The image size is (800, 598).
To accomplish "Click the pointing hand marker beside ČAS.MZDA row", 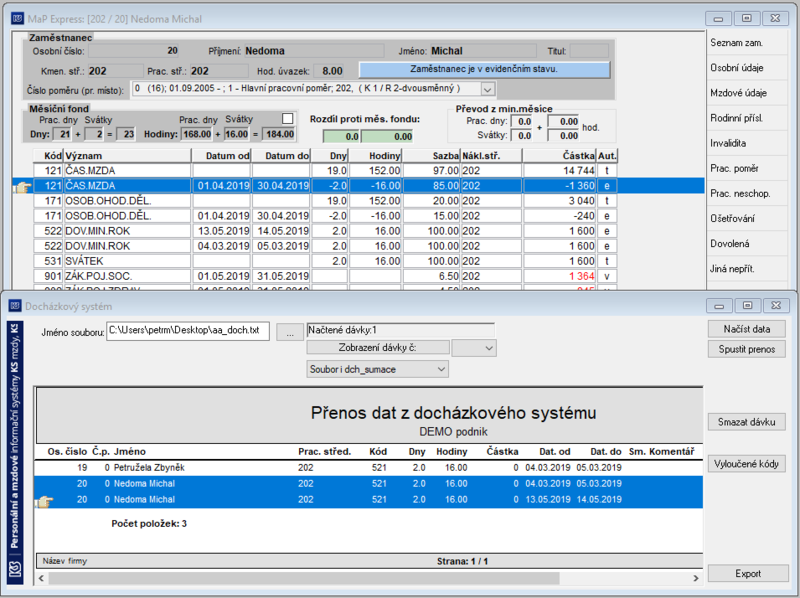I will tap(22, 187).
